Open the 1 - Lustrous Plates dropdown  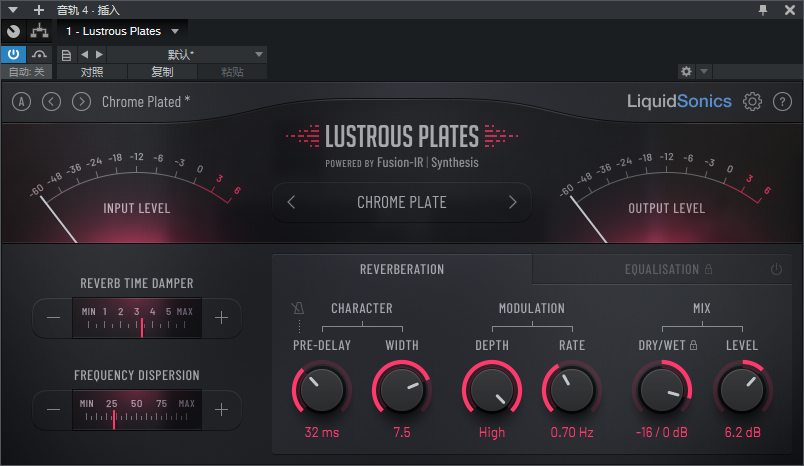[123, 31]
